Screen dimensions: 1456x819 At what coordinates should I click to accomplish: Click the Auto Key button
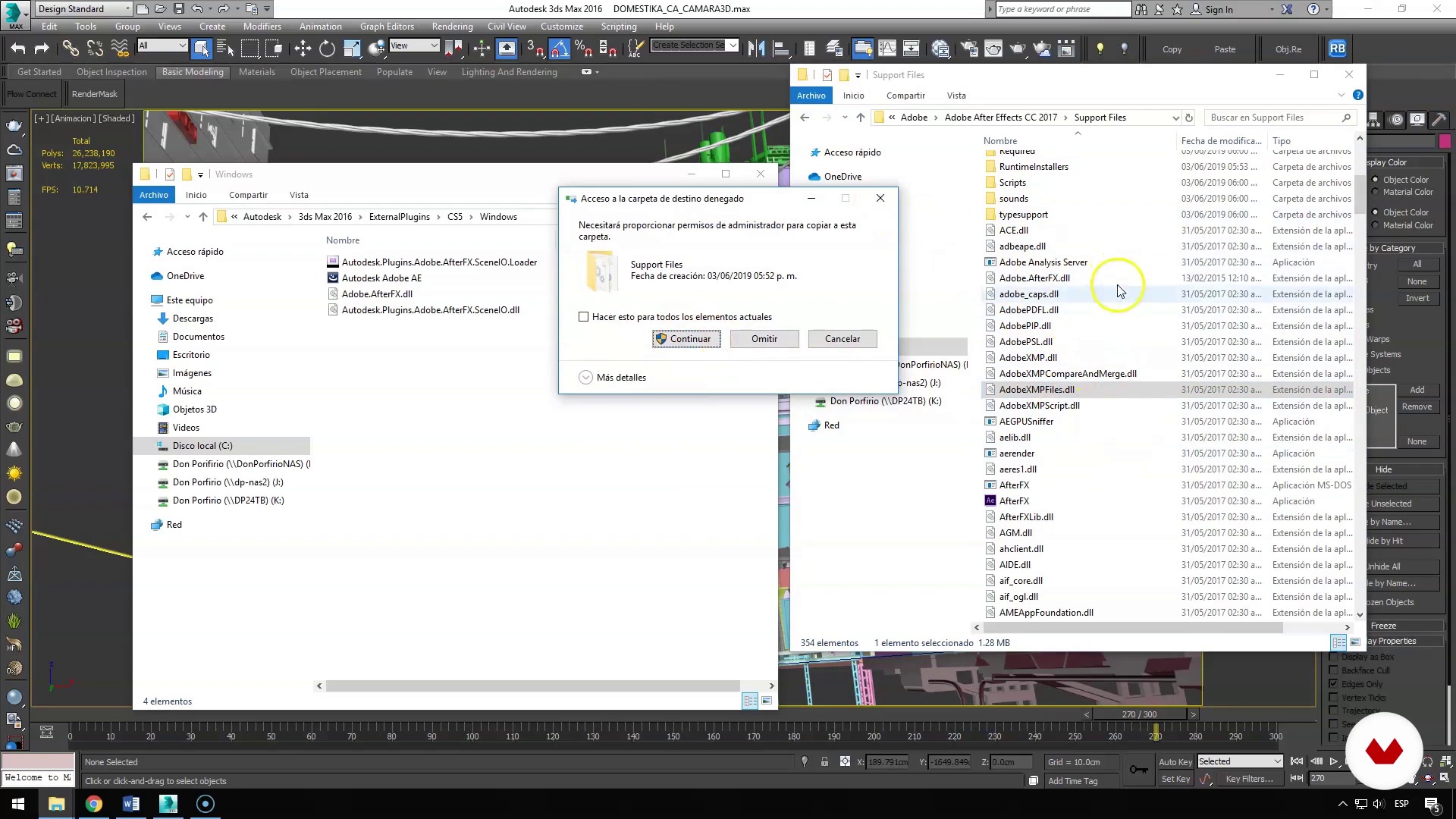click(1175, 762)
